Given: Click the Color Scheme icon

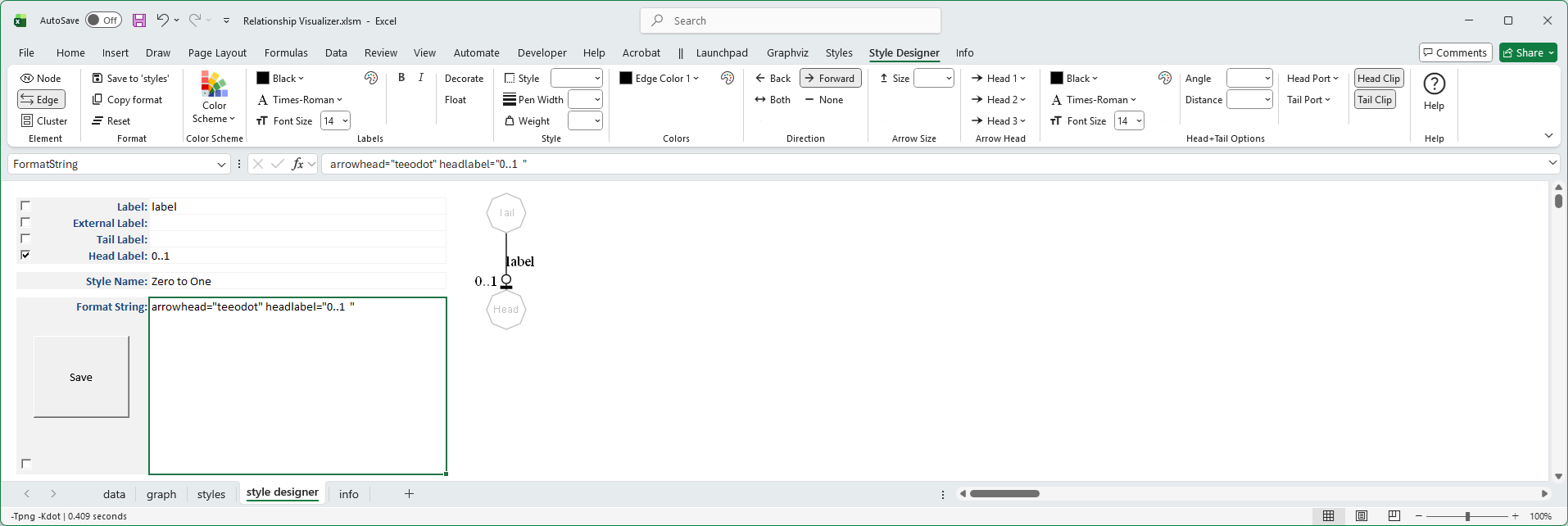Looking at the screenshot, I should pos(214,84).
